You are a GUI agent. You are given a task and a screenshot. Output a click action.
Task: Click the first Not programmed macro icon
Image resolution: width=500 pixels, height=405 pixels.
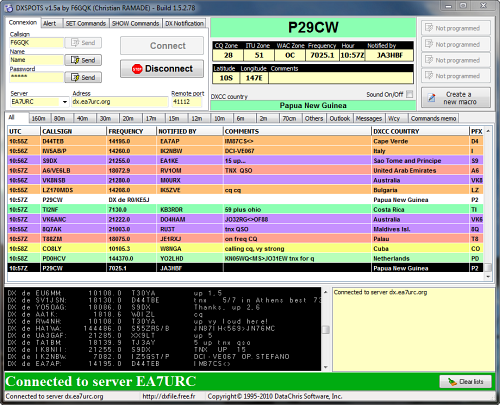point(429,28)
